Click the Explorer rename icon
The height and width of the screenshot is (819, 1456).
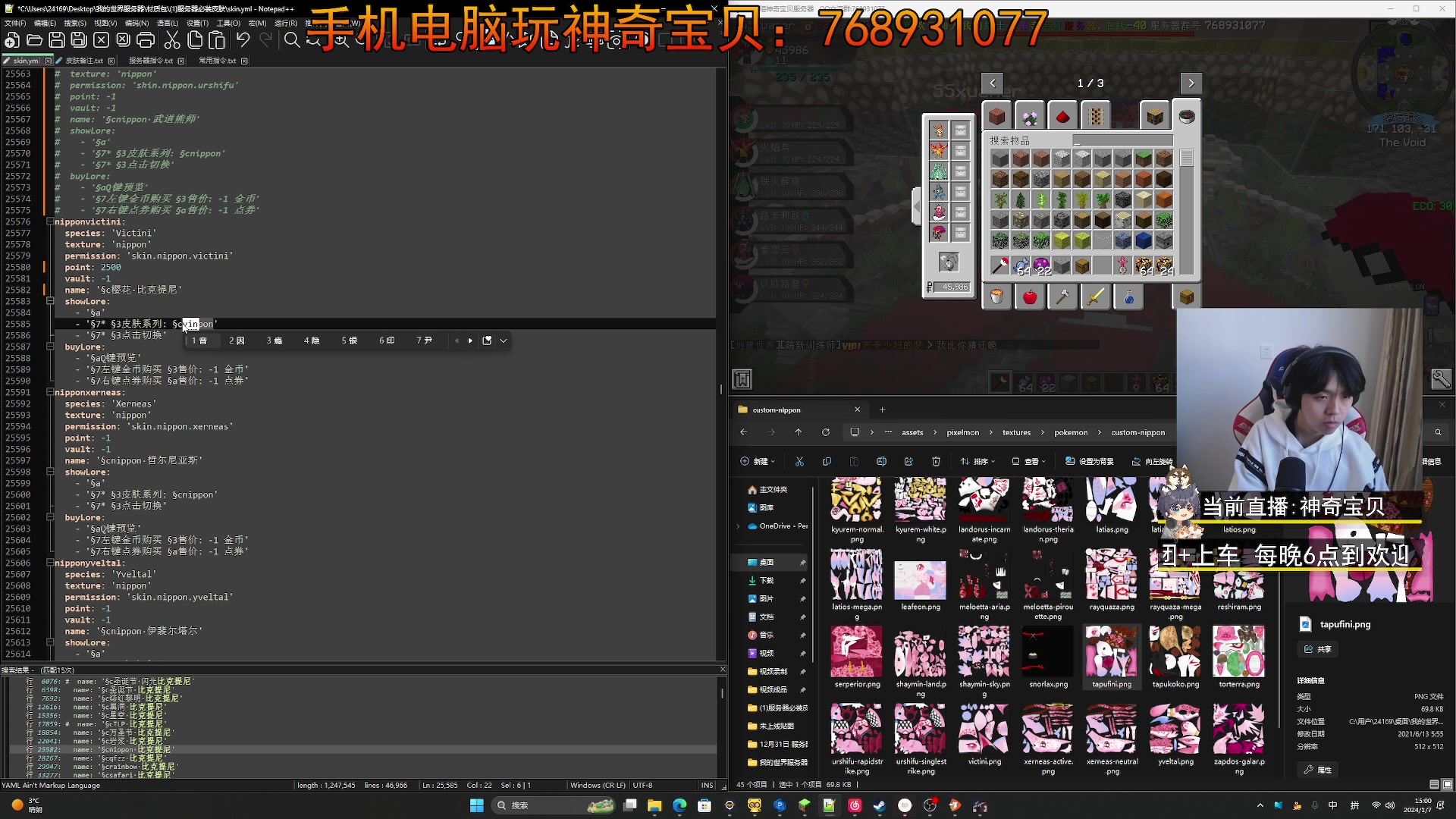881,461
